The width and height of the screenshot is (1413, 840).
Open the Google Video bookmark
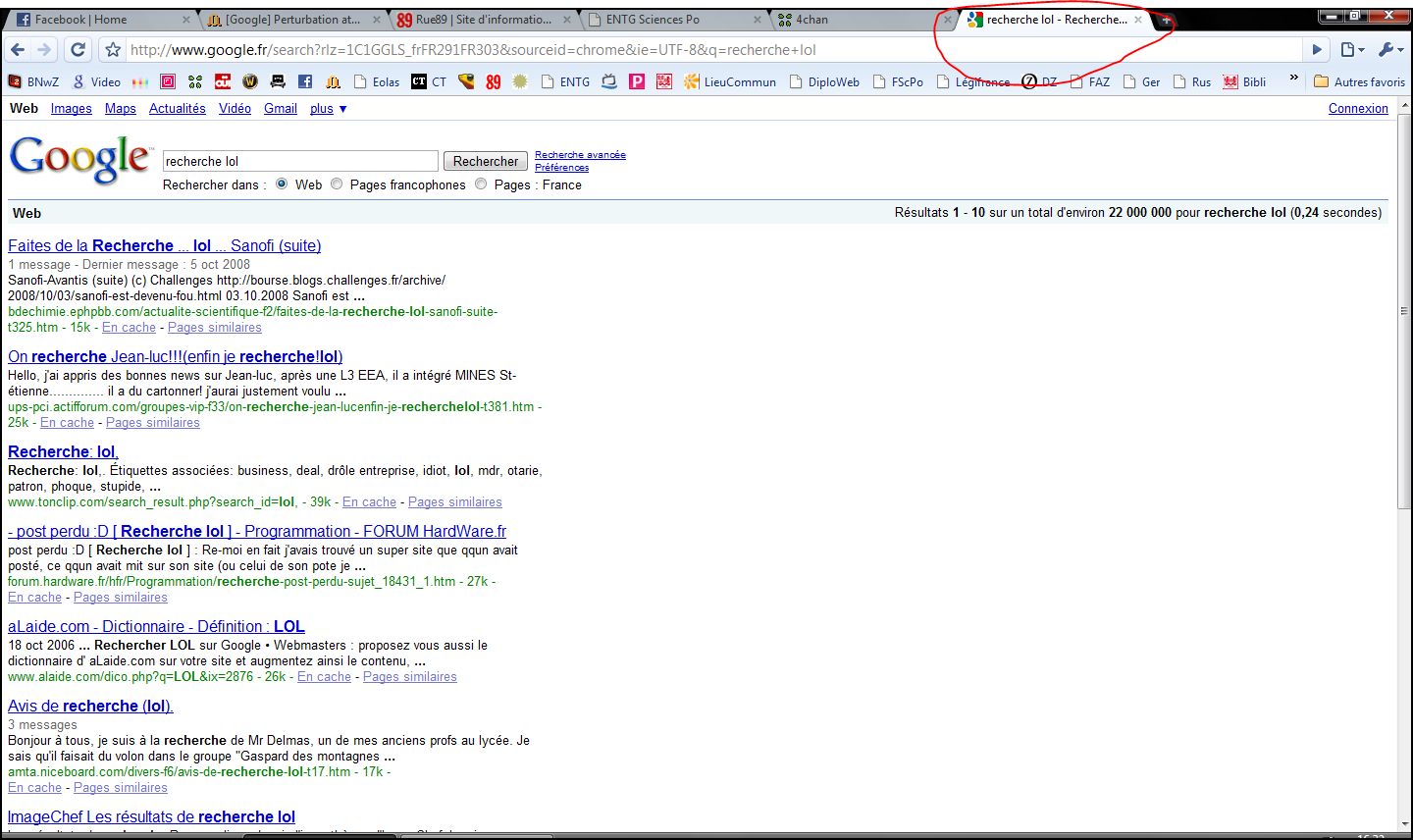96,81
